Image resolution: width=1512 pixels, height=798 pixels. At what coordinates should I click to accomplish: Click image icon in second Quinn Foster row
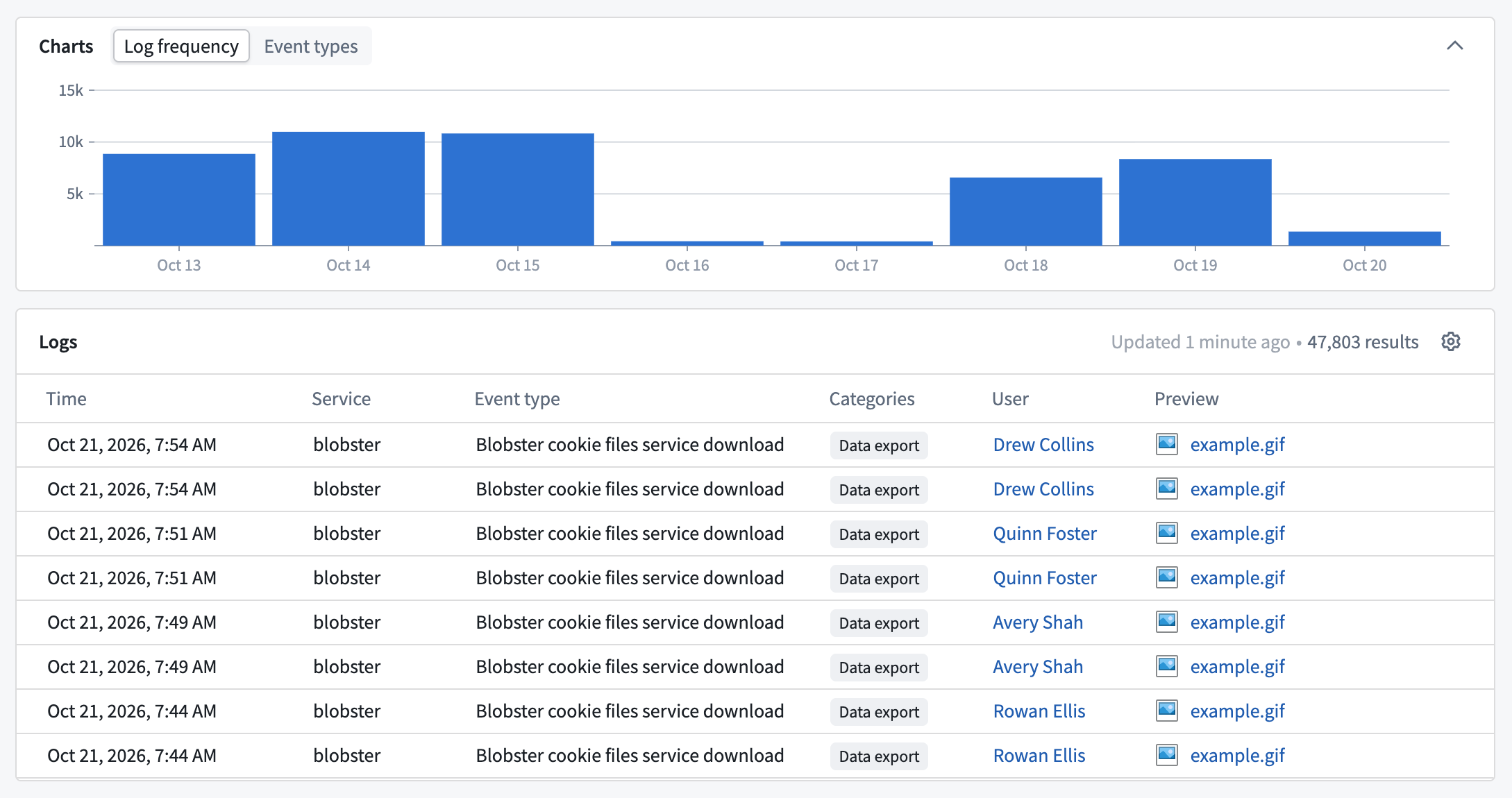[x=1167, y=577]
